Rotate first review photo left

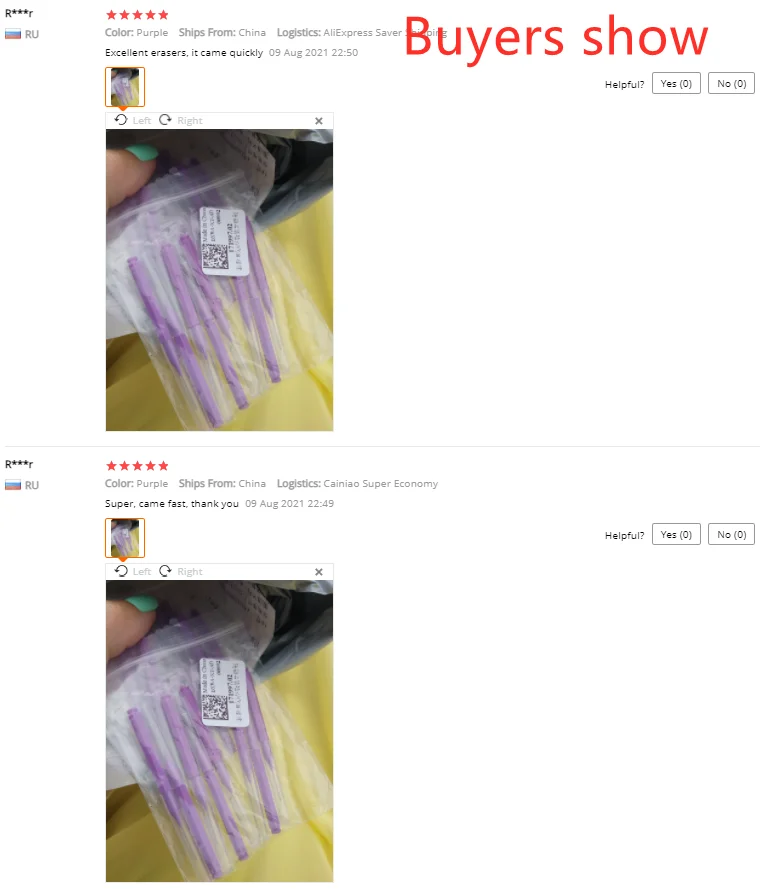point(132,120)
